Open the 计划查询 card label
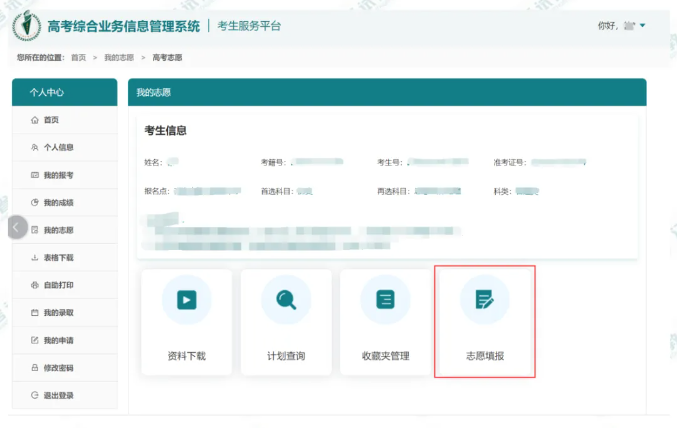Screen dimensions: 681x428 click(x=286, y=356)
